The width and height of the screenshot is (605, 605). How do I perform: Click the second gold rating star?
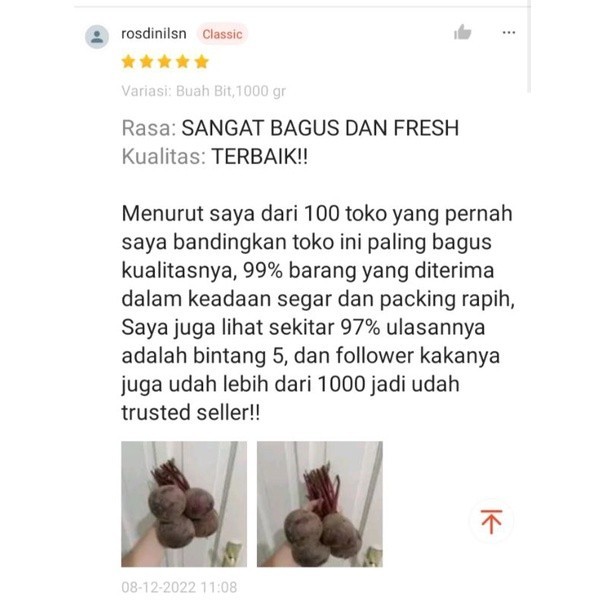click(147, 61)
